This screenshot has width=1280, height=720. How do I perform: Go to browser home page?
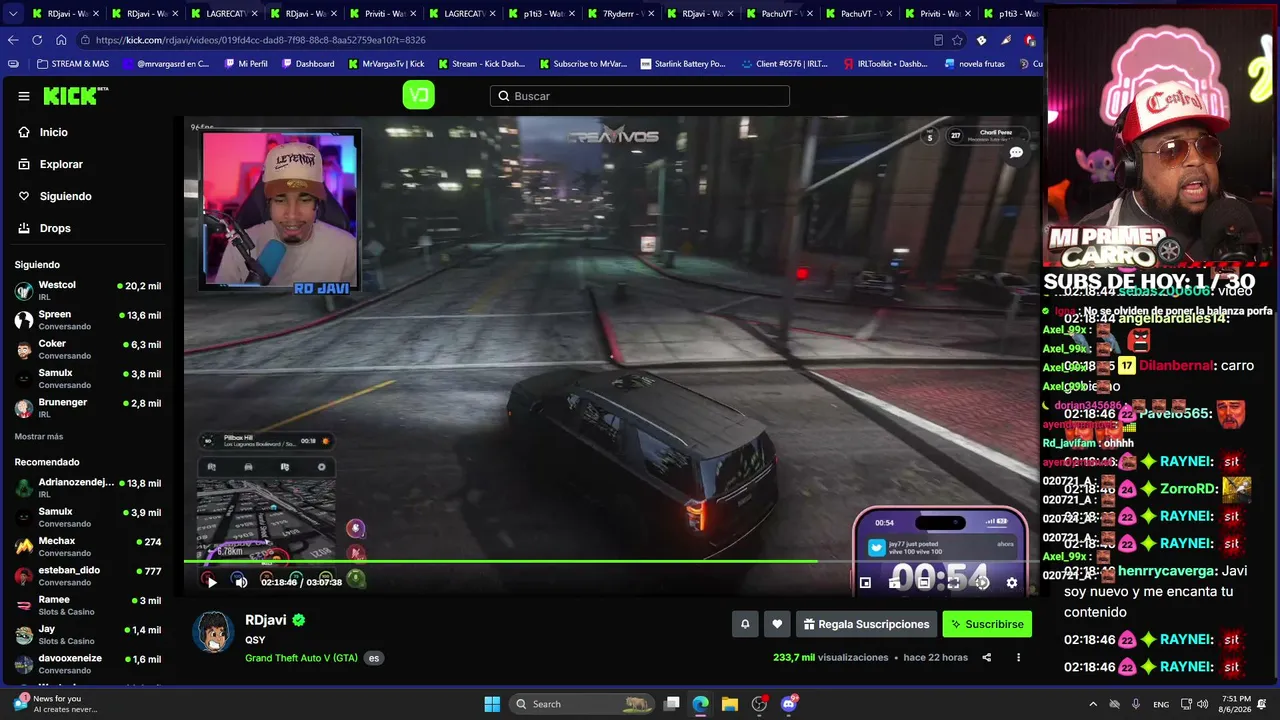61,40
